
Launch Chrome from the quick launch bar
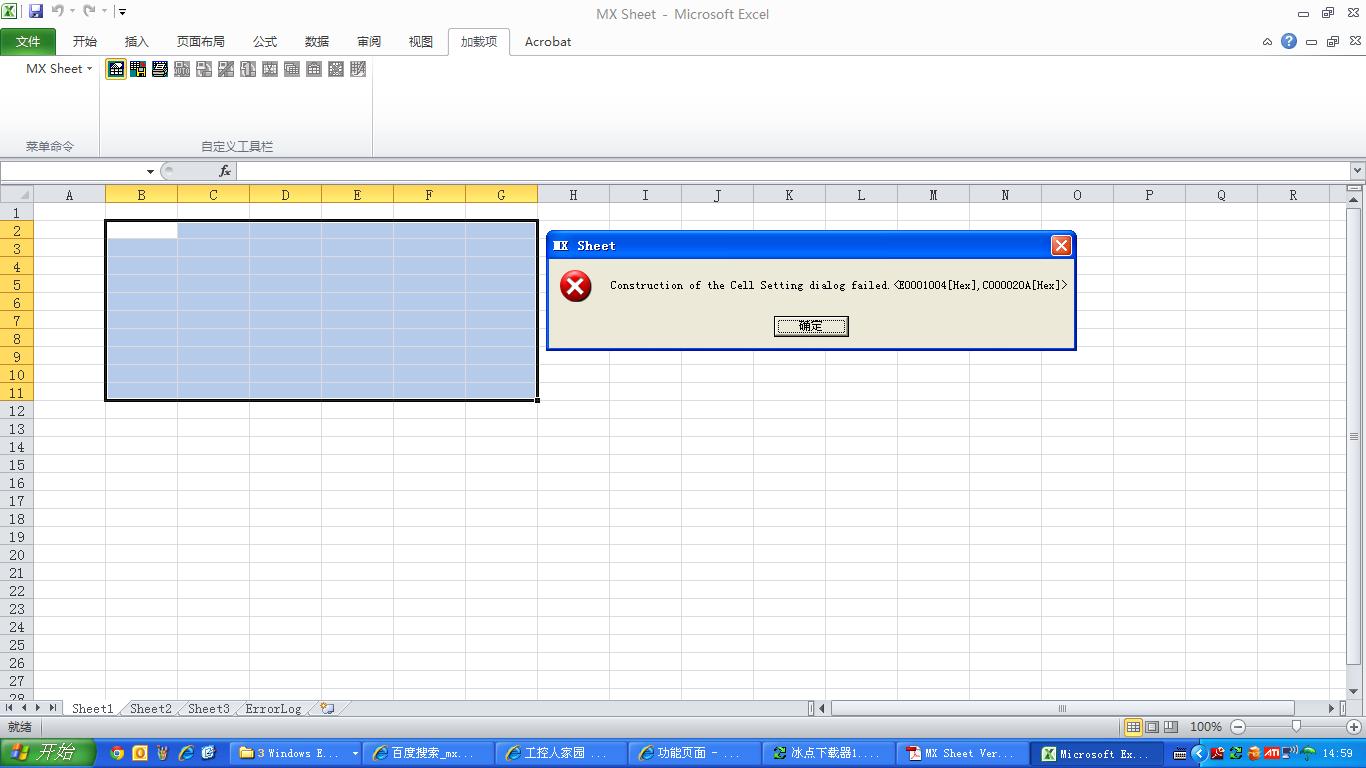(x=117, y=753)
